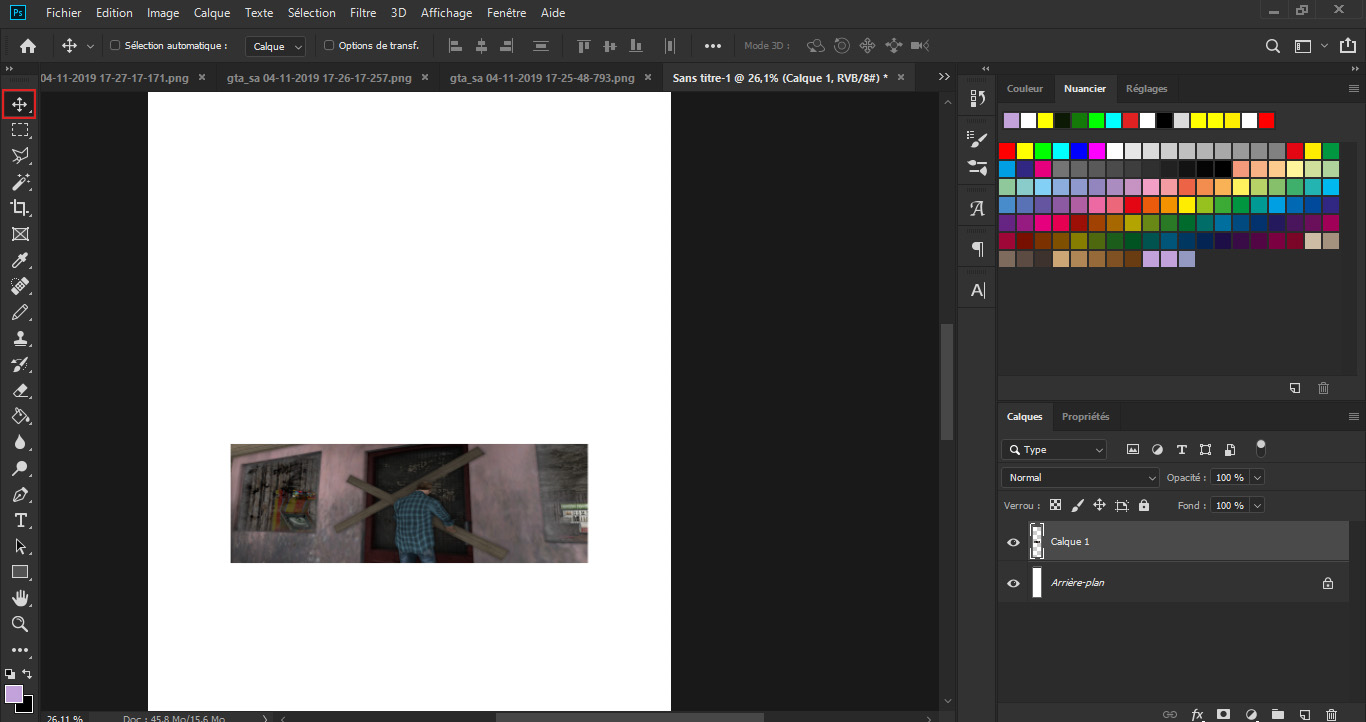Select the Rectangle shape tool
The width and height of the screenshot is (1366, 722).
pos(19,572)
